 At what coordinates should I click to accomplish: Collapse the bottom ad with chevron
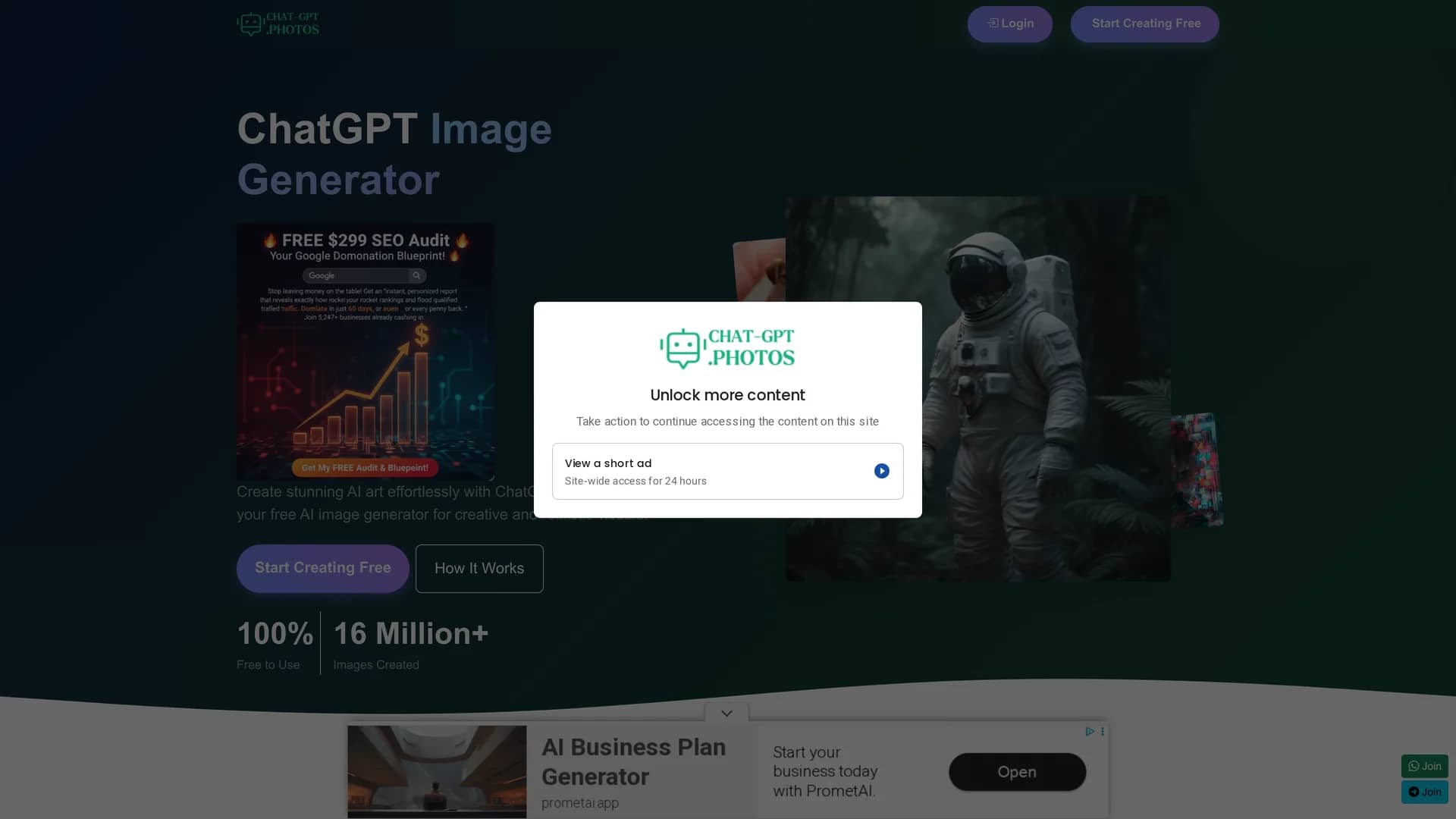[x=726, y=713]
